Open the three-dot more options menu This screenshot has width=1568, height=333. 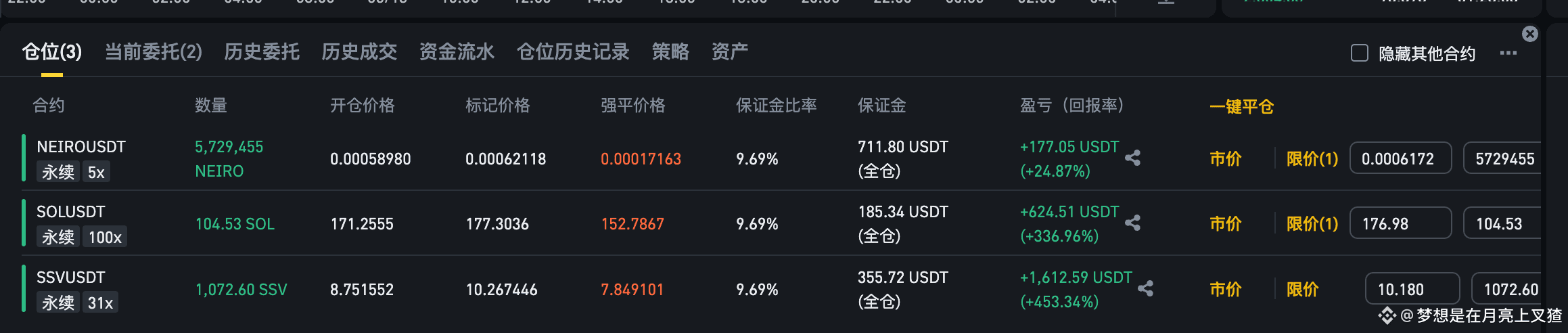point(1508,53)
